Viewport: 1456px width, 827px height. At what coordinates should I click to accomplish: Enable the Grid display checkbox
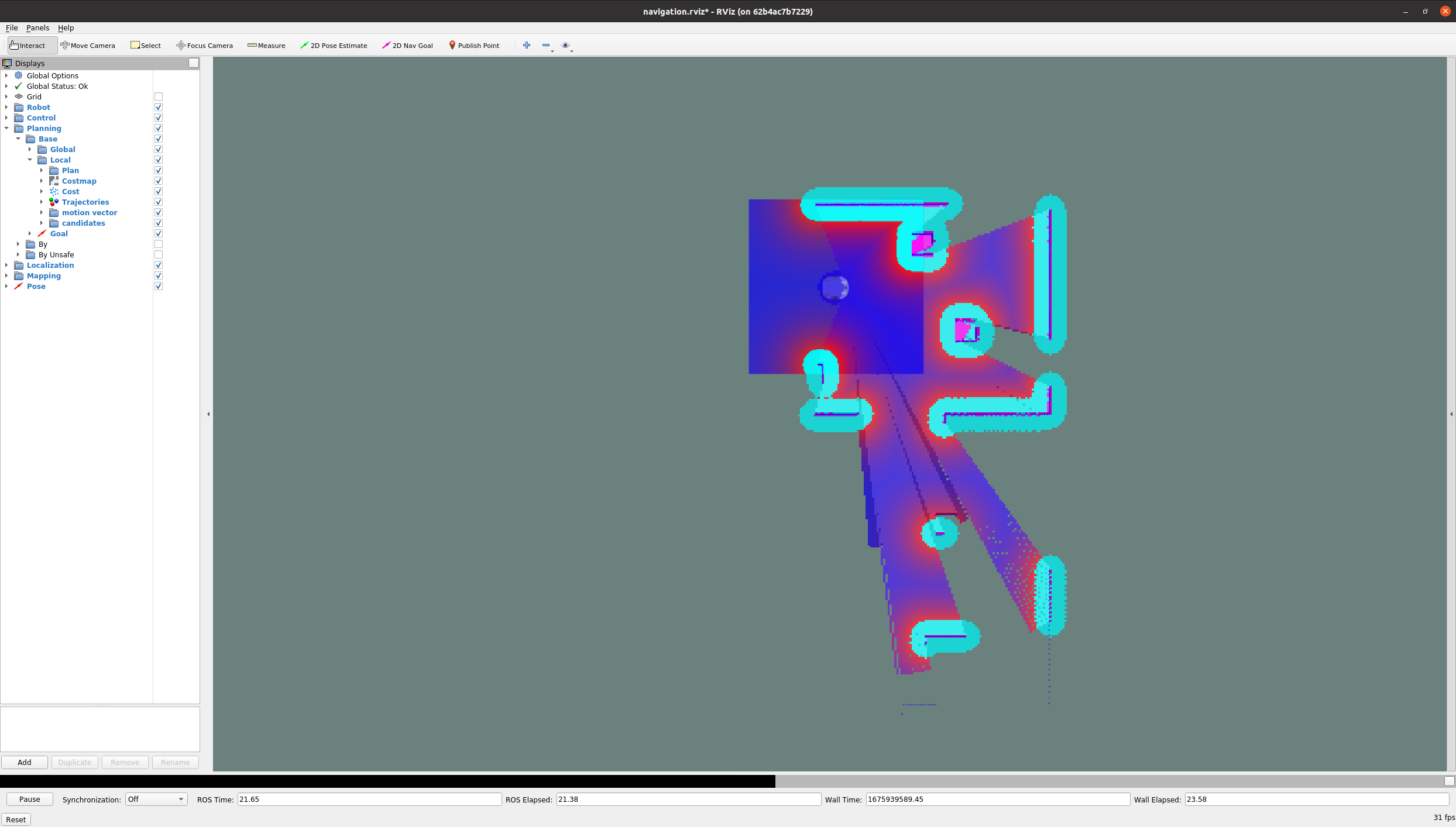click(159, 97)
